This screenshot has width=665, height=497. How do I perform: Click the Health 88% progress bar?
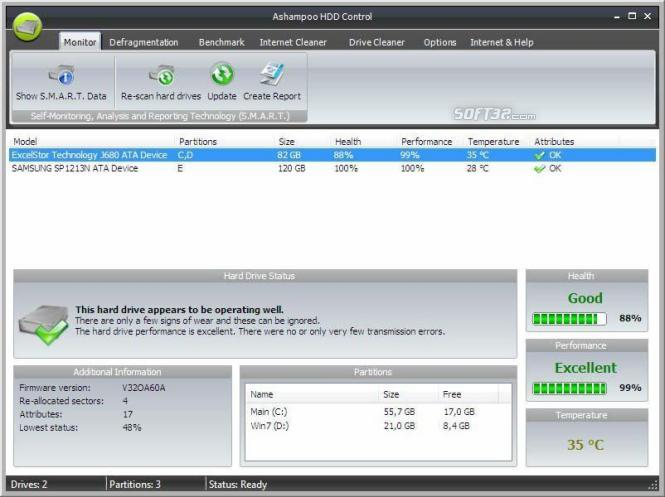pyautogui.click(x=569, y=318)
